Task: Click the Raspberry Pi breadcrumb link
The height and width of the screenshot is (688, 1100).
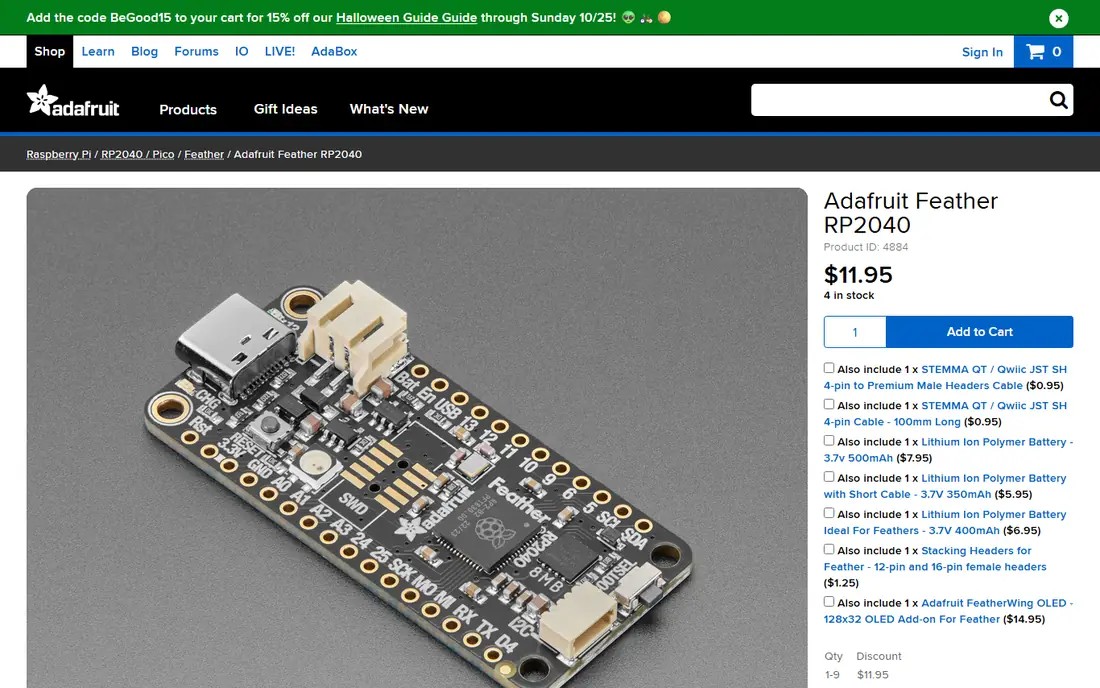Action: 59,154
